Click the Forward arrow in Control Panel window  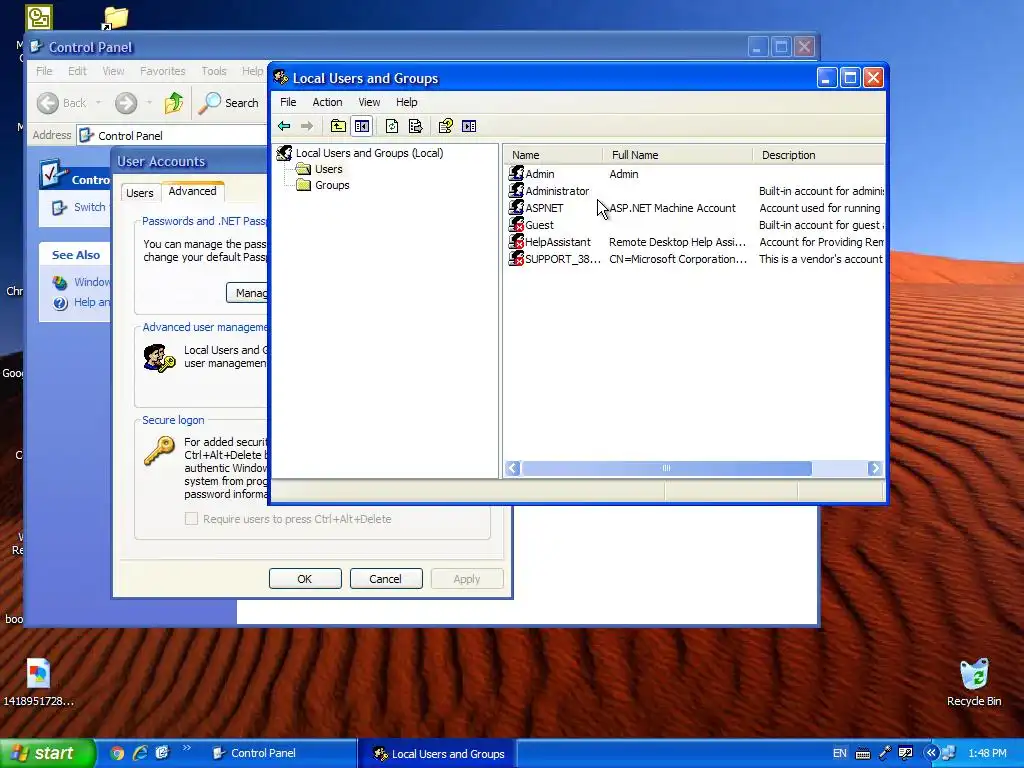(x=126, y=103)
